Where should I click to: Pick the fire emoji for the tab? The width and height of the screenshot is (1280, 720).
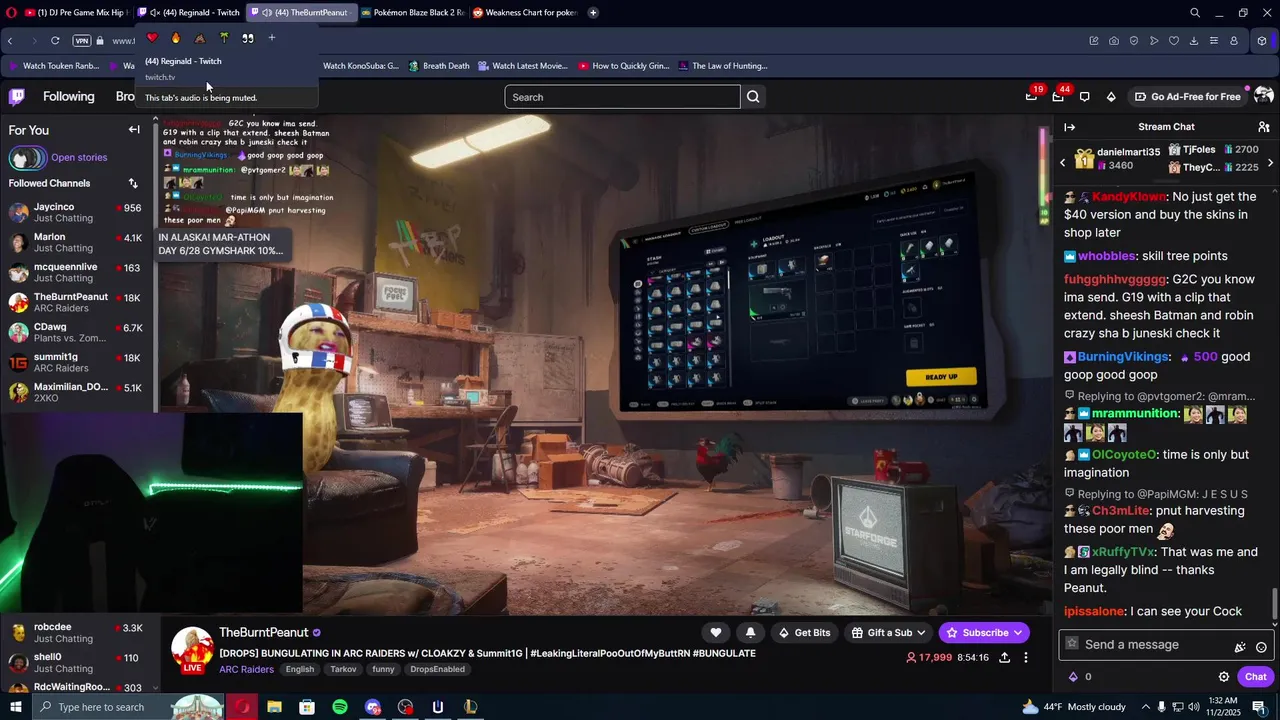[x=176, y=38]
